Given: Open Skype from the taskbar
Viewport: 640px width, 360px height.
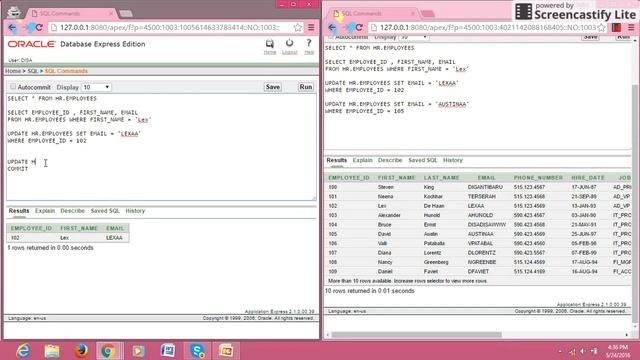Looking at the screenshot, I should tap(198, 351).
